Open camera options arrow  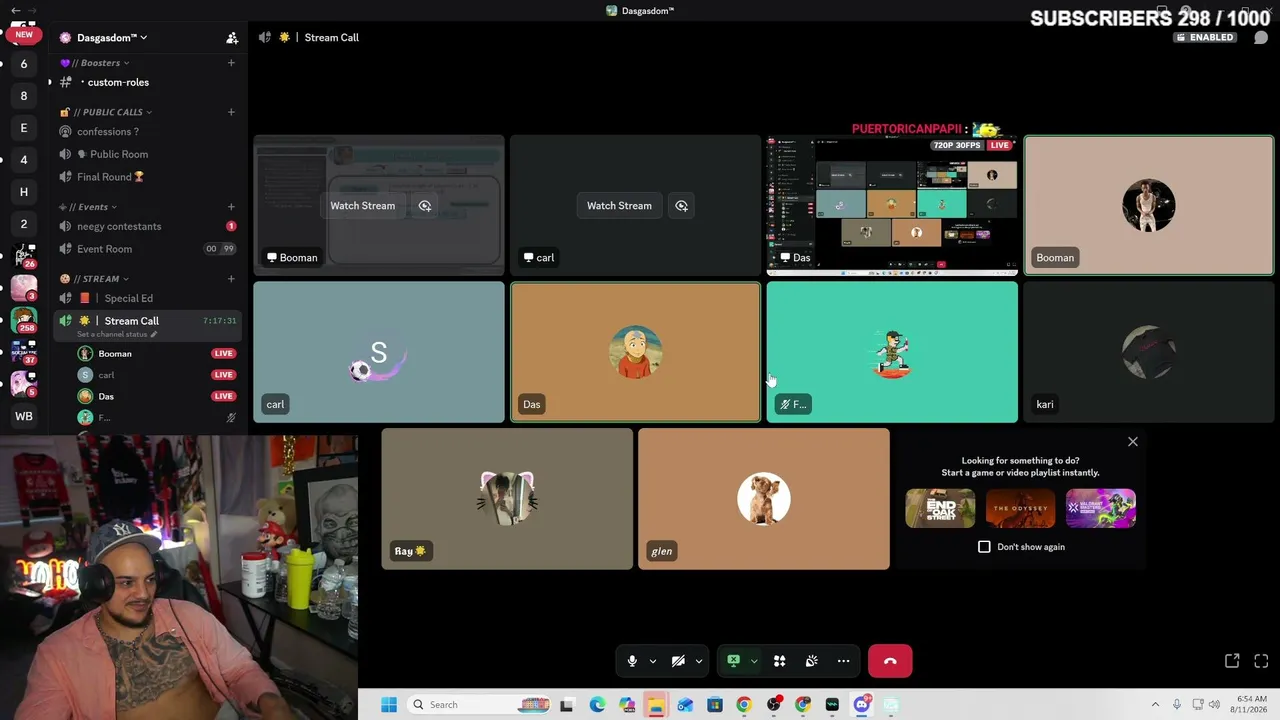[699, 661]
